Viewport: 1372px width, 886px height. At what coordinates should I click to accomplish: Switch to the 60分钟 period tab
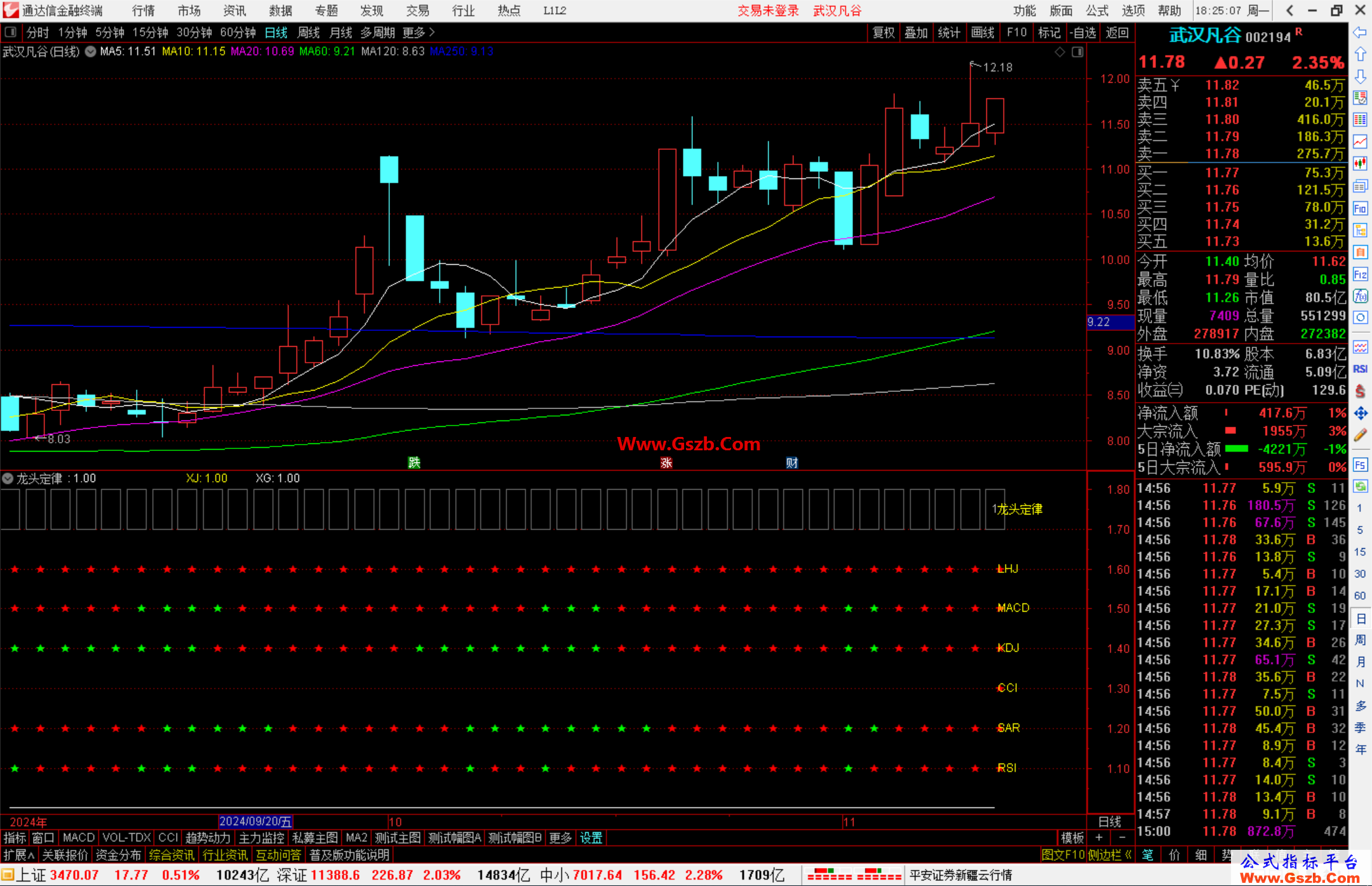point(238,32)
